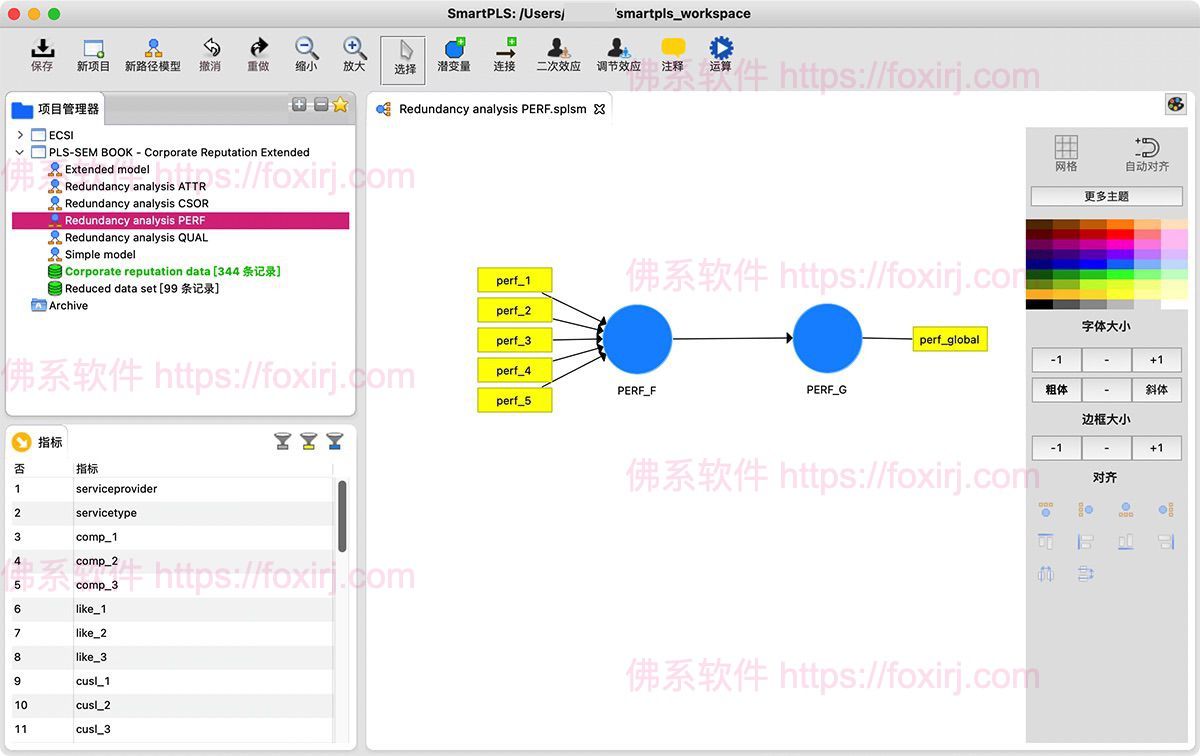Collapse the PLS-SEM BOOK project tree

coord(20,152)
